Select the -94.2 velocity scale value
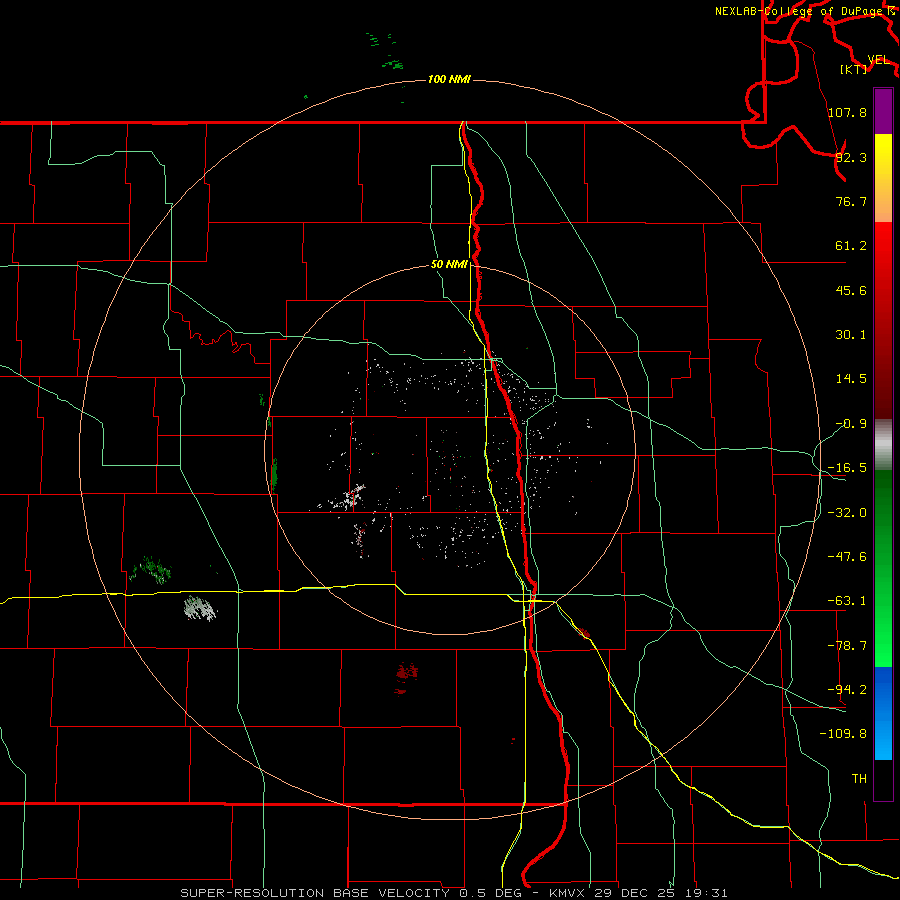Image resolution: width=900 pixels, height=900 pixels. (847, 690)
